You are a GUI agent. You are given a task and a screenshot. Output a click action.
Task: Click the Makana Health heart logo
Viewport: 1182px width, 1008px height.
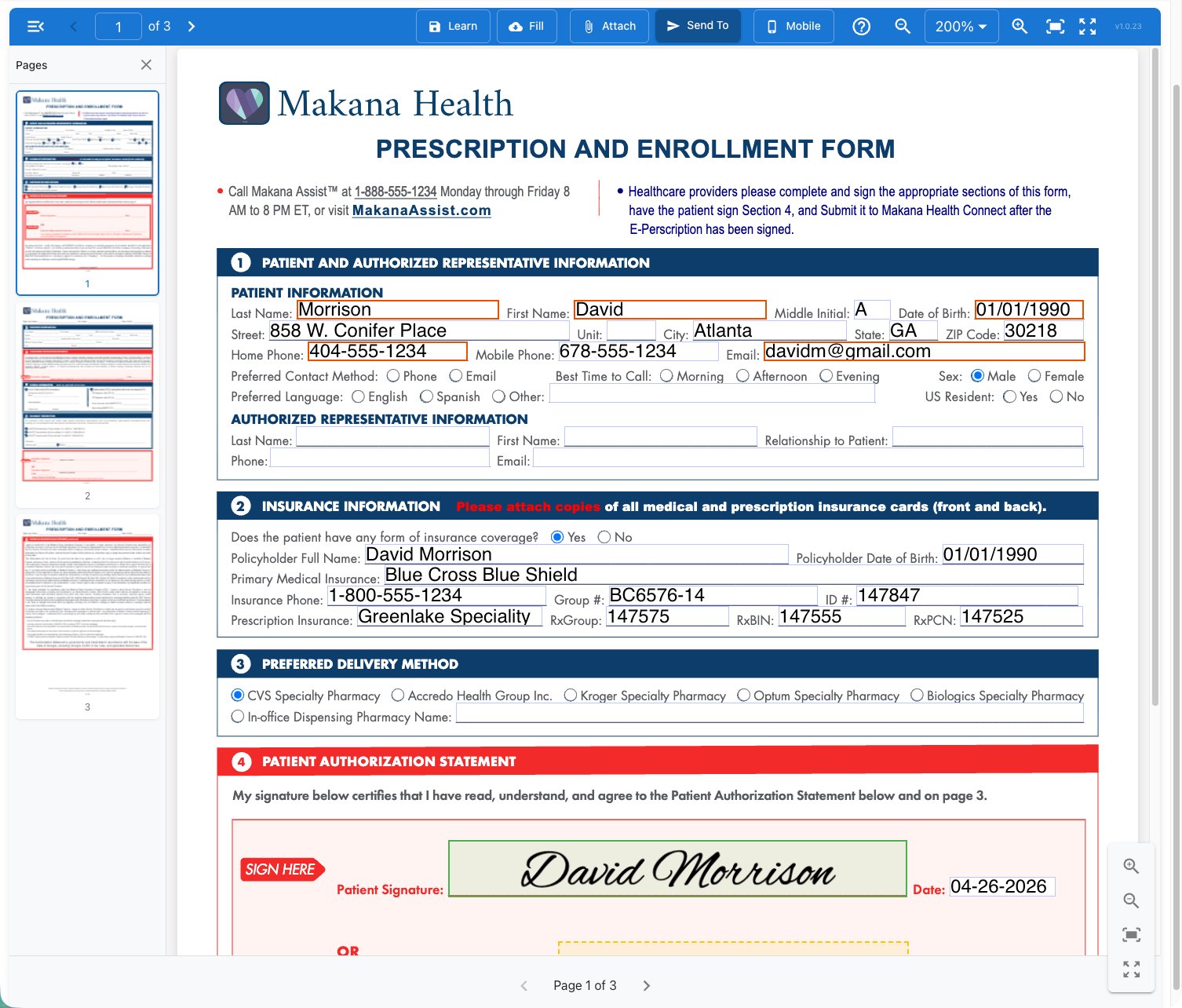[244, 103]
